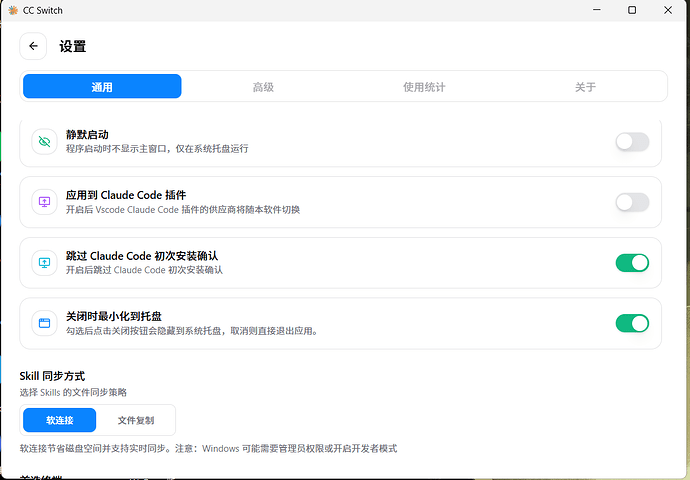Go back using the arrow button
690x480 pixels.
coord(33,46)
